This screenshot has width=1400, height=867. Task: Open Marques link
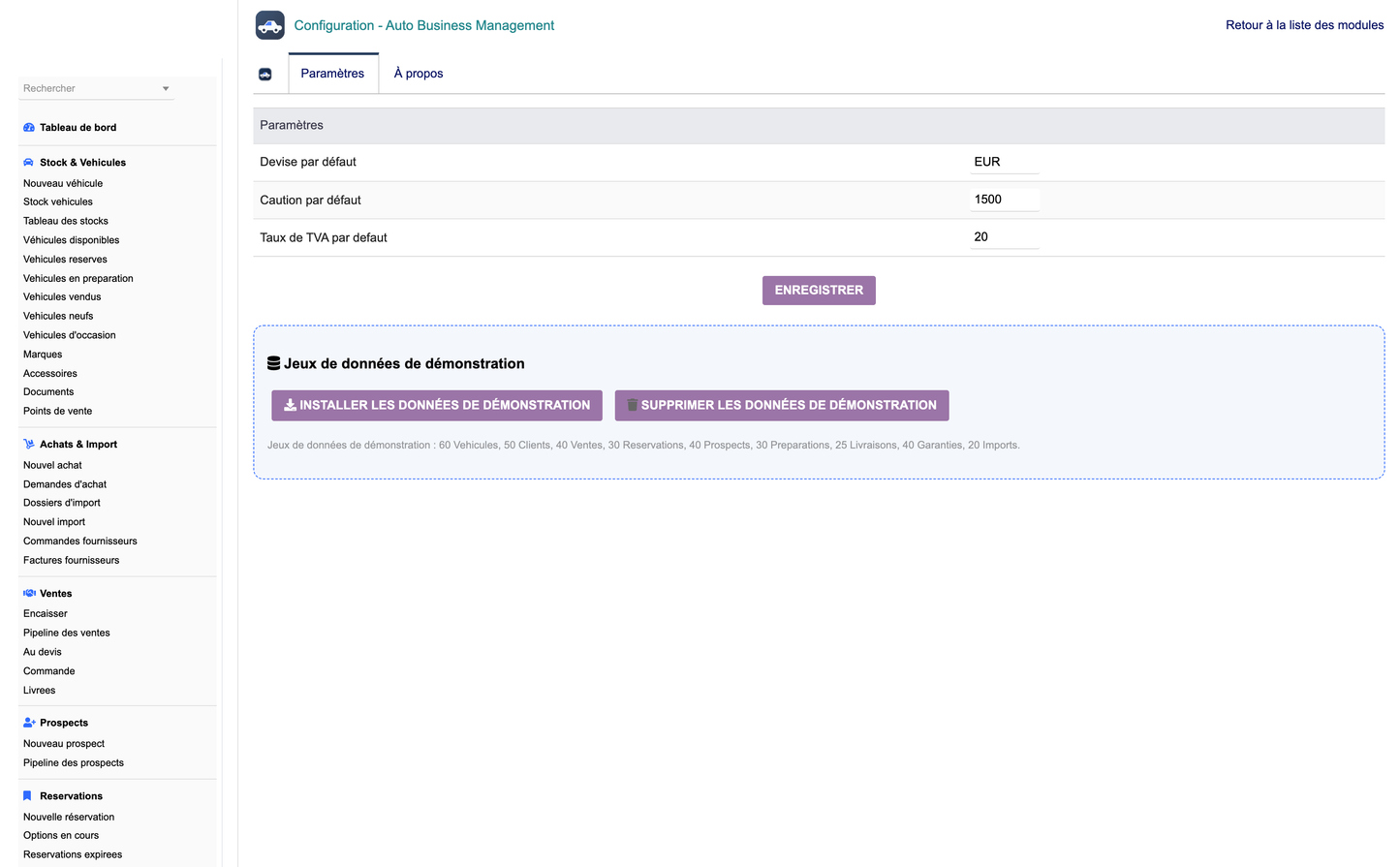43,355
